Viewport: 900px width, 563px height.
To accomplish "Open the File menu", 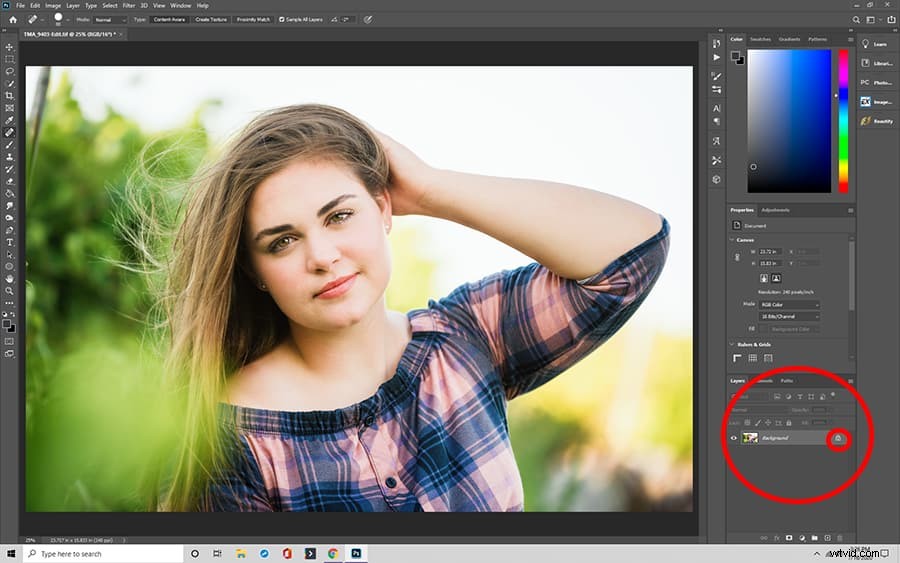I will point(20,5).
